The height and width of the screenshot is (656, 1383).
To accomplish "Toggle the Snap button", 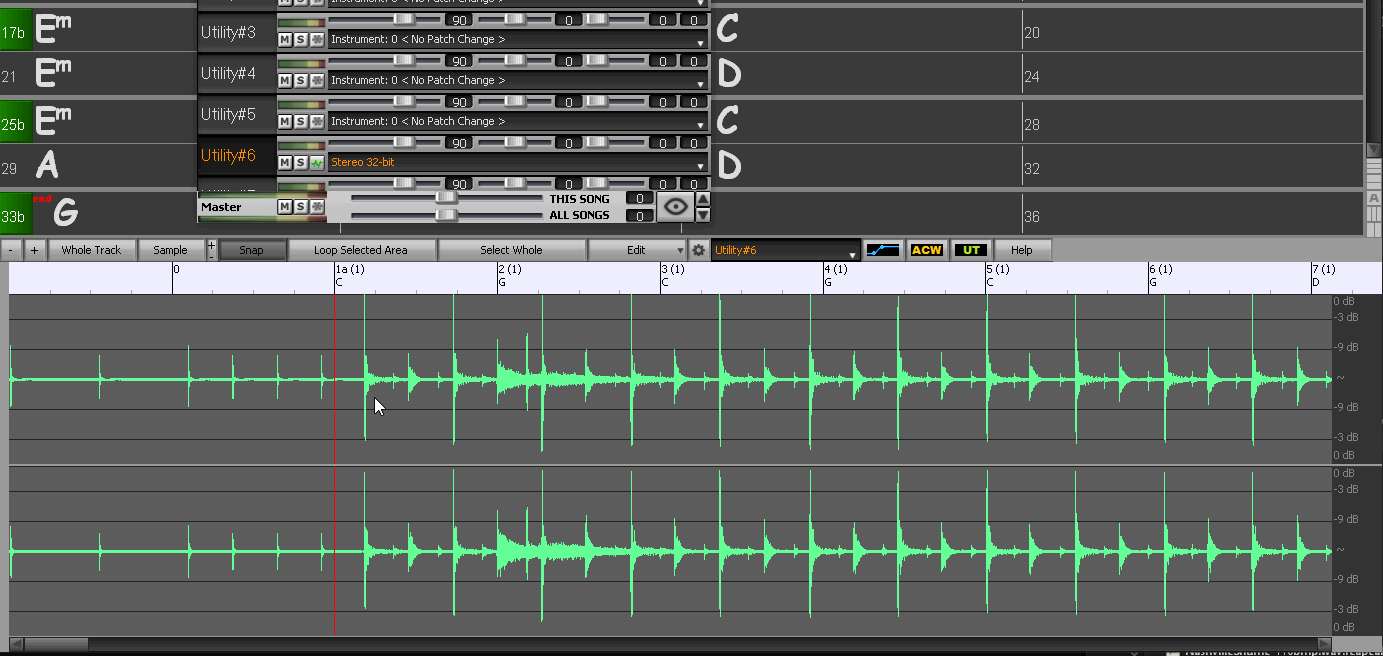I will pos(251,250).
